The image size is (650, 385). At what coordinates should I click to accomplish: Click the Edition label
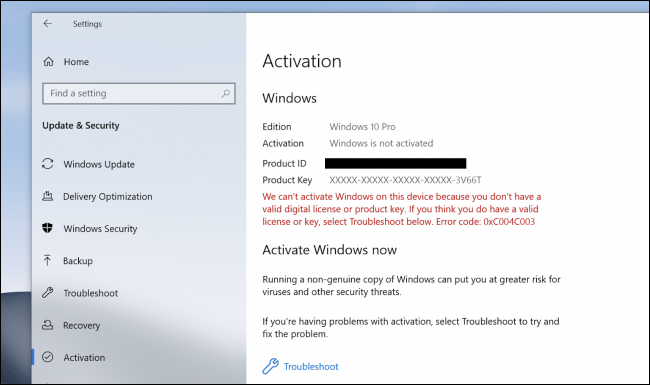pyautogui.click(x=277, y=126)
